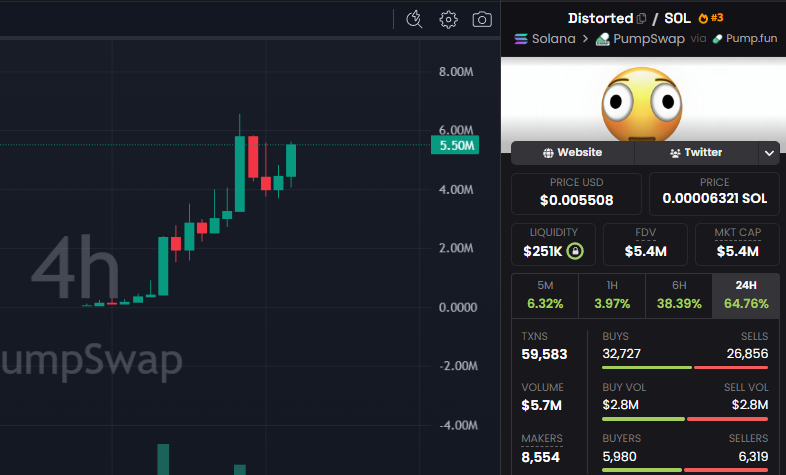Screen dimensions: 786x475
Task: Open chart settings gear icon
Action: coord(448,20)
